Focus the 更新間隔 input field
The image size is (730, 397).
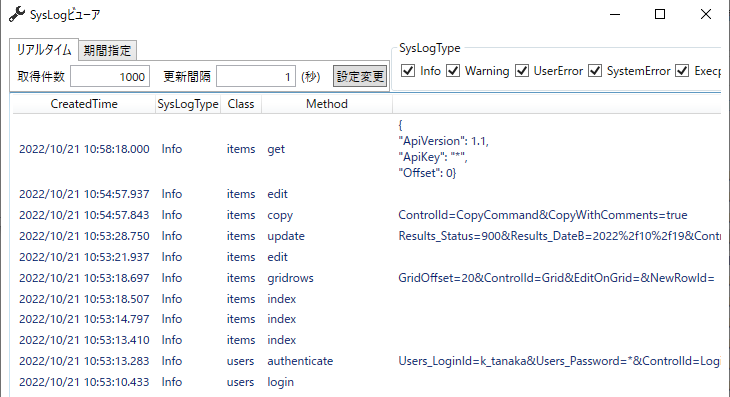(x=256, y=77)
